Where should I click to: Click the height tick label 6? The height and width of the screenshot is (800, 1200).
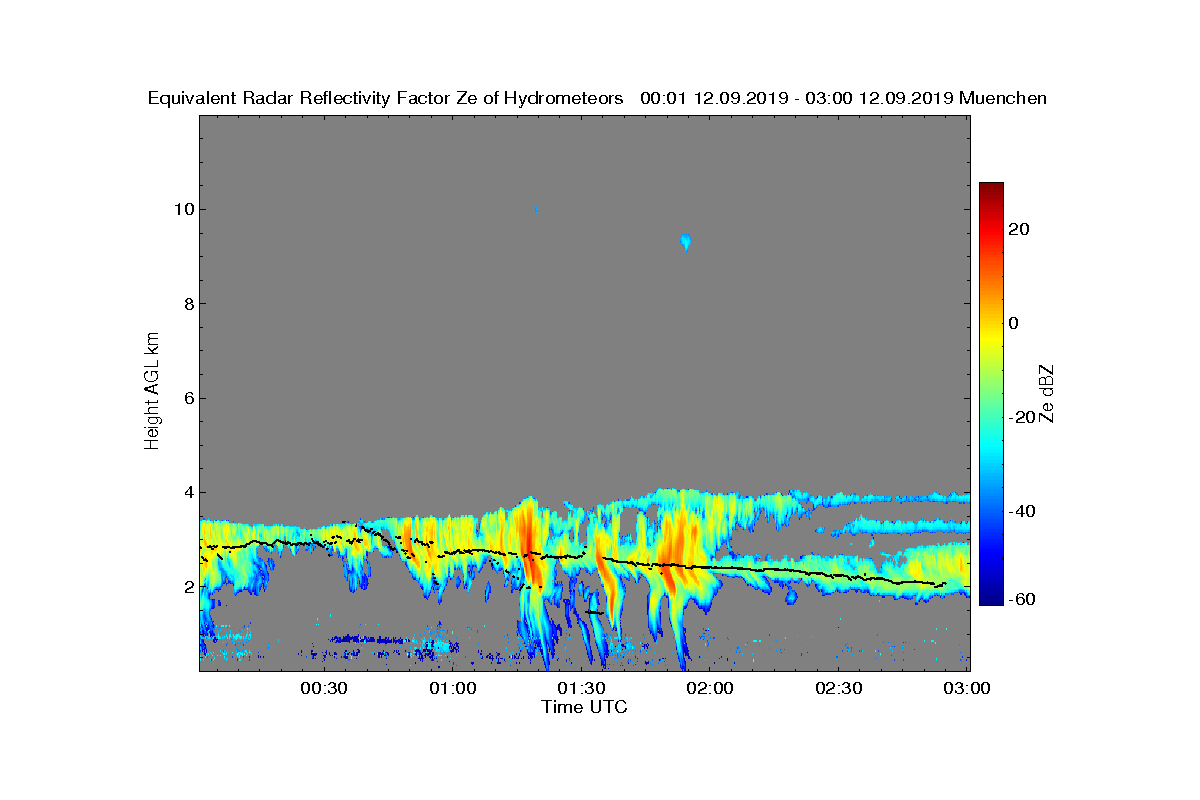(x=187, y=398)
